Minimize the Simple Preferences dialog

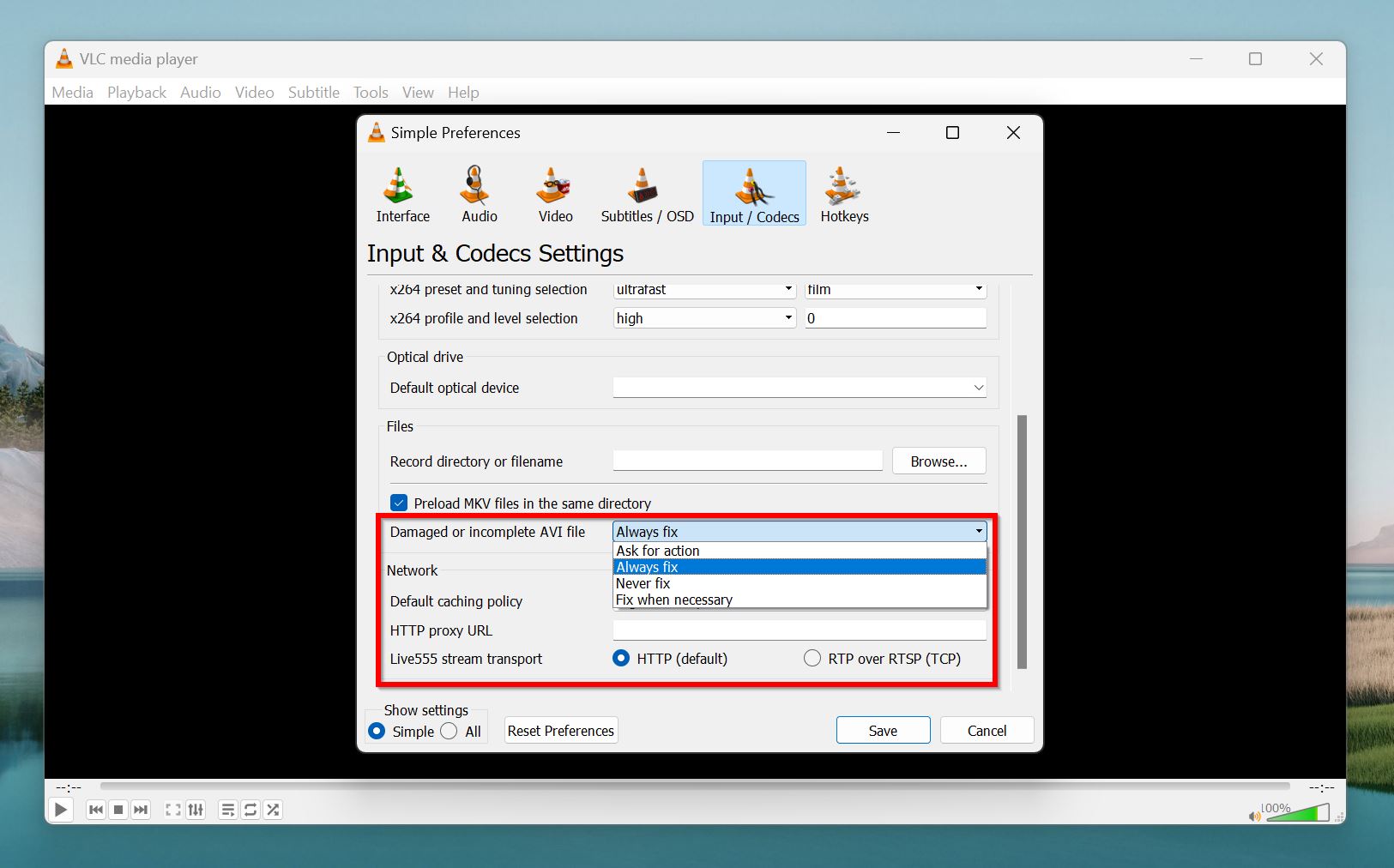pos(893,133)
